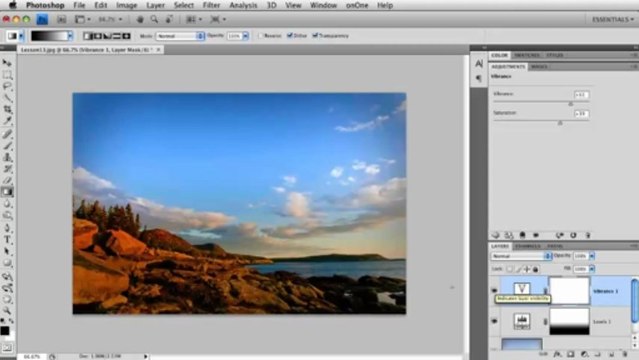Viewport: 639px width, 360px height.
Task: Delete adjustment via Adjustments panel trash
Action: pos(588,235)
